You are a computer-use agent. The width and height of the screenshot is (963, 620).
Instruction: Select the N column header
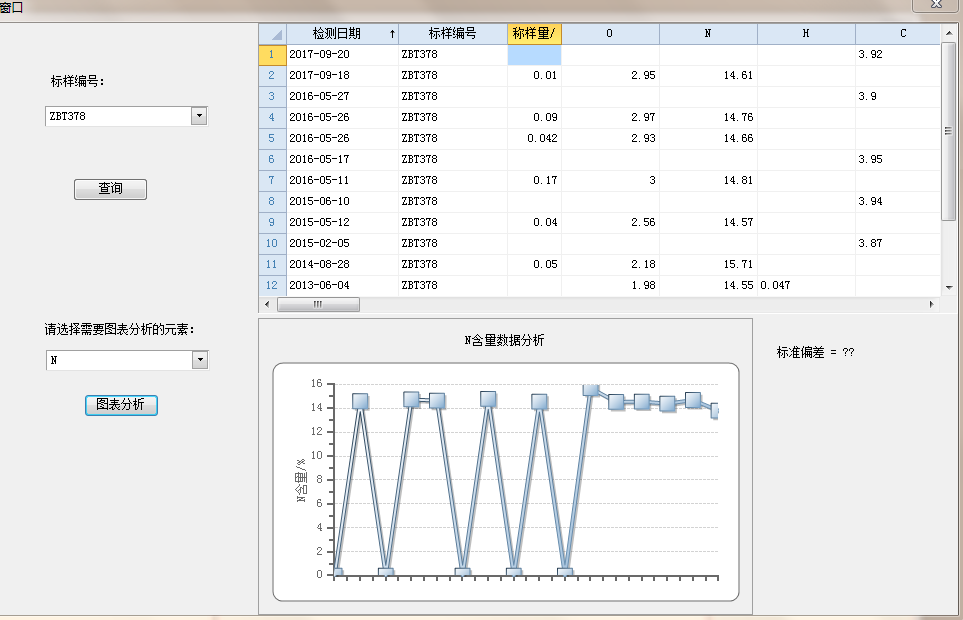click(x=708, y=34)
